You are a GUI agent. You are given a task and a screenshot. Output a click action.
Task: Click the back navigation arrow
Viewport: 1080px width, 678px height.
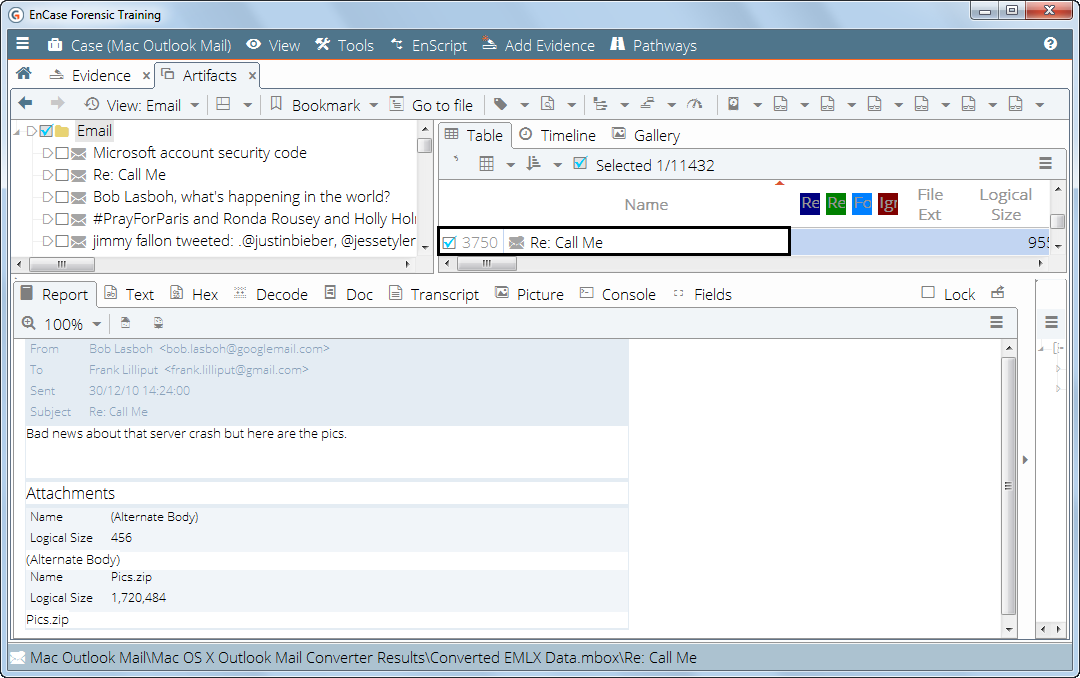23,104
